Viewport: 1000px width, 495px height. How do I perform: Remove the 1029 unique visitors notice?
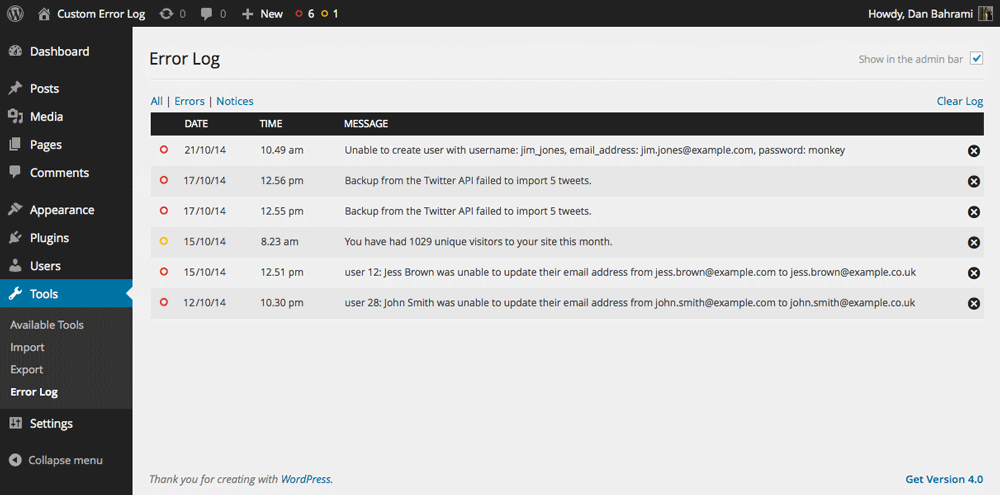(974, 242)
